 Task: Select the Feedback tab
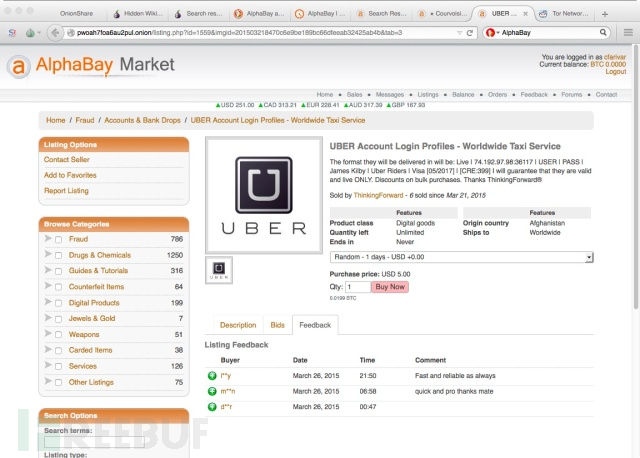pos(315,325)
